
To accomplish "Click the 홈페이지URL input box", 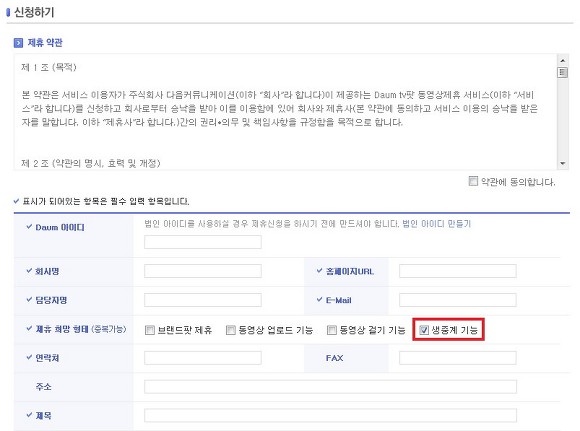I will (458, 271).
